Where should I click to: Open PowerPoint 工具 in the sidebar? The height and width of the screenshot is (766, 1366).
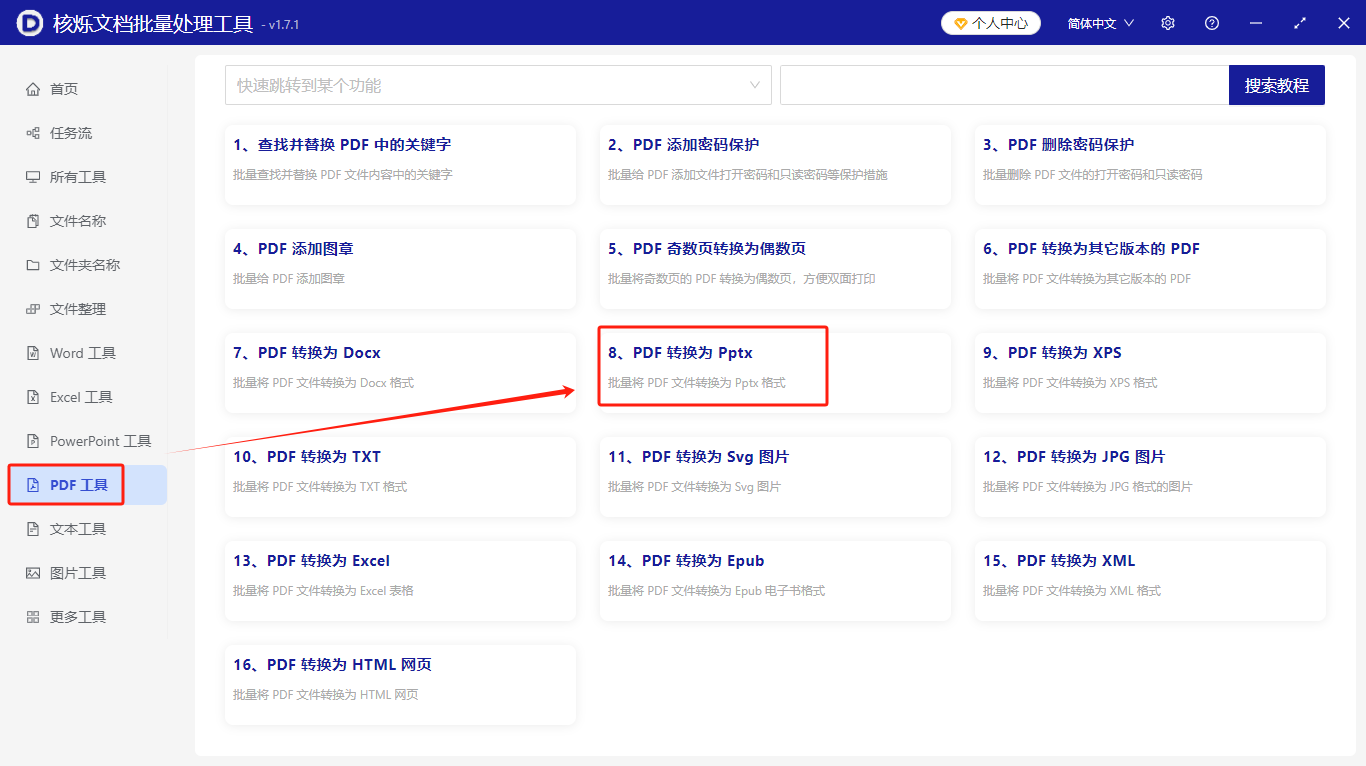click(x=84, y=441)
